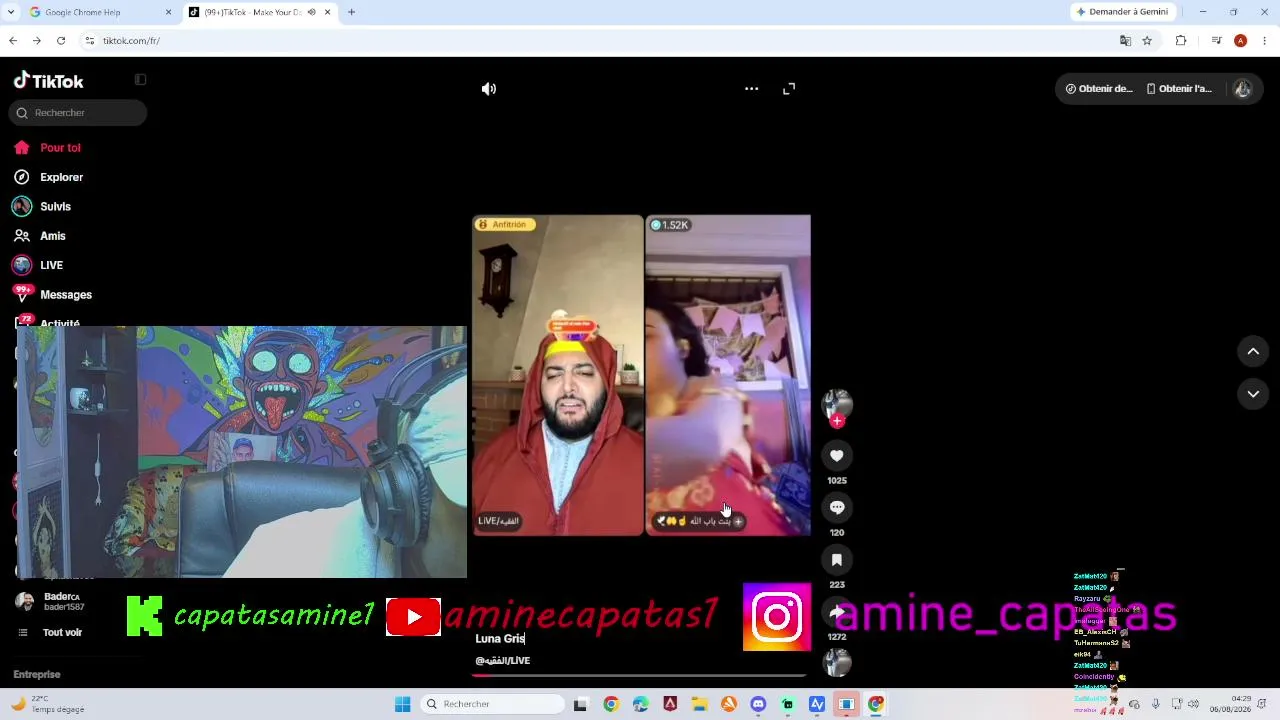
Task: Toggle the taskbar microphone icon
Action: [1156, 704]
